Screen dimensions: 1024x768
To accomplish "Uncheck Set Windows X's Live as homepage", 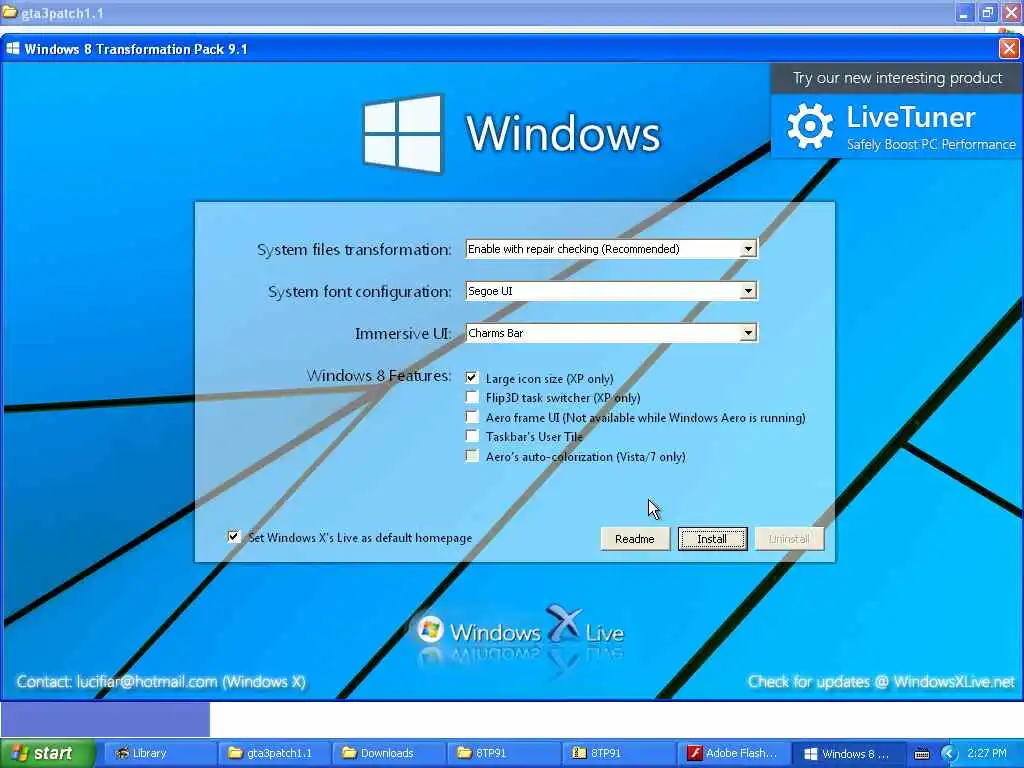I will click(234, 537).
